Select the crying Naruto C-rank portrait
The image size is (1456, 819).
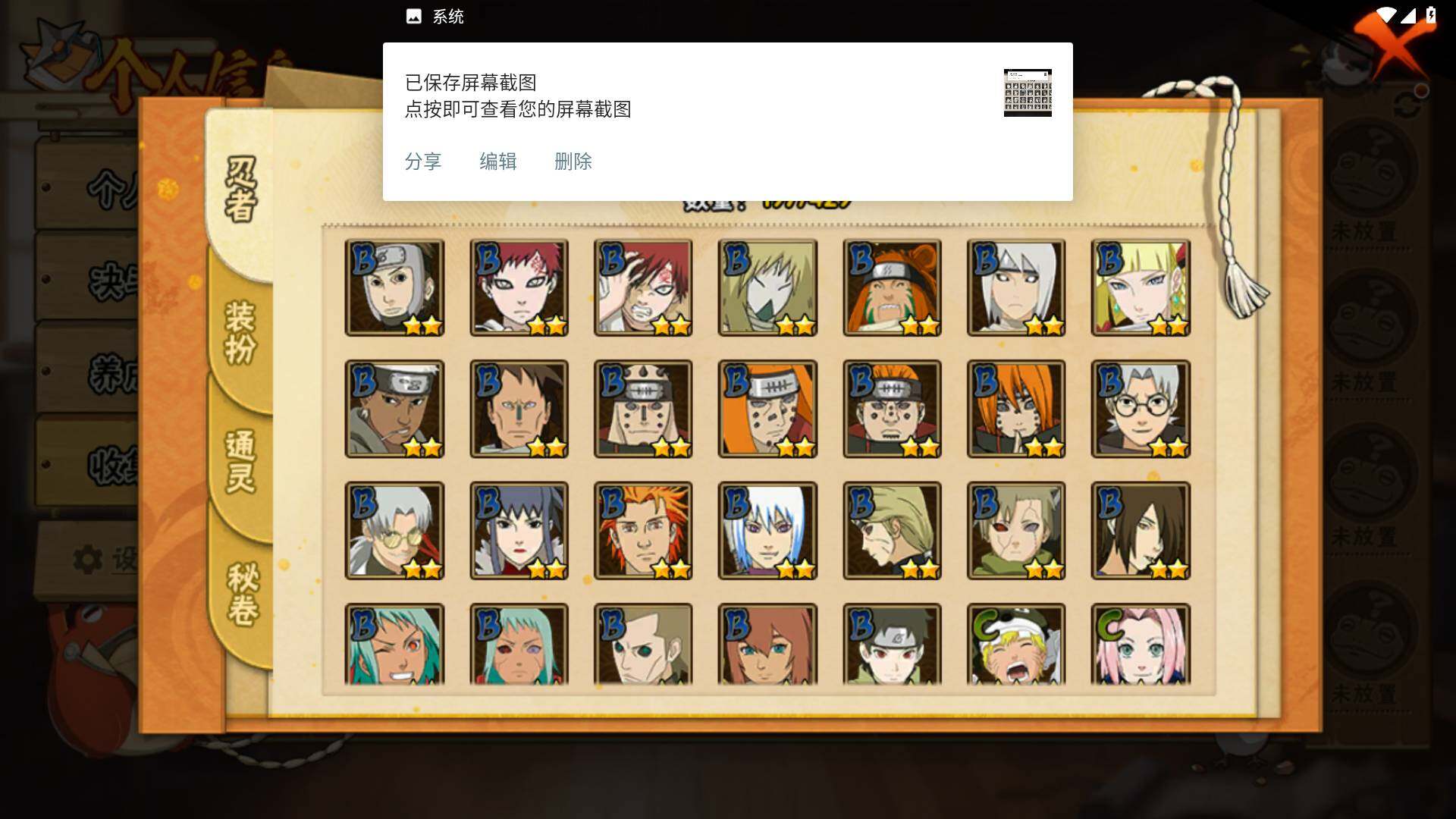coord(1016,644)
